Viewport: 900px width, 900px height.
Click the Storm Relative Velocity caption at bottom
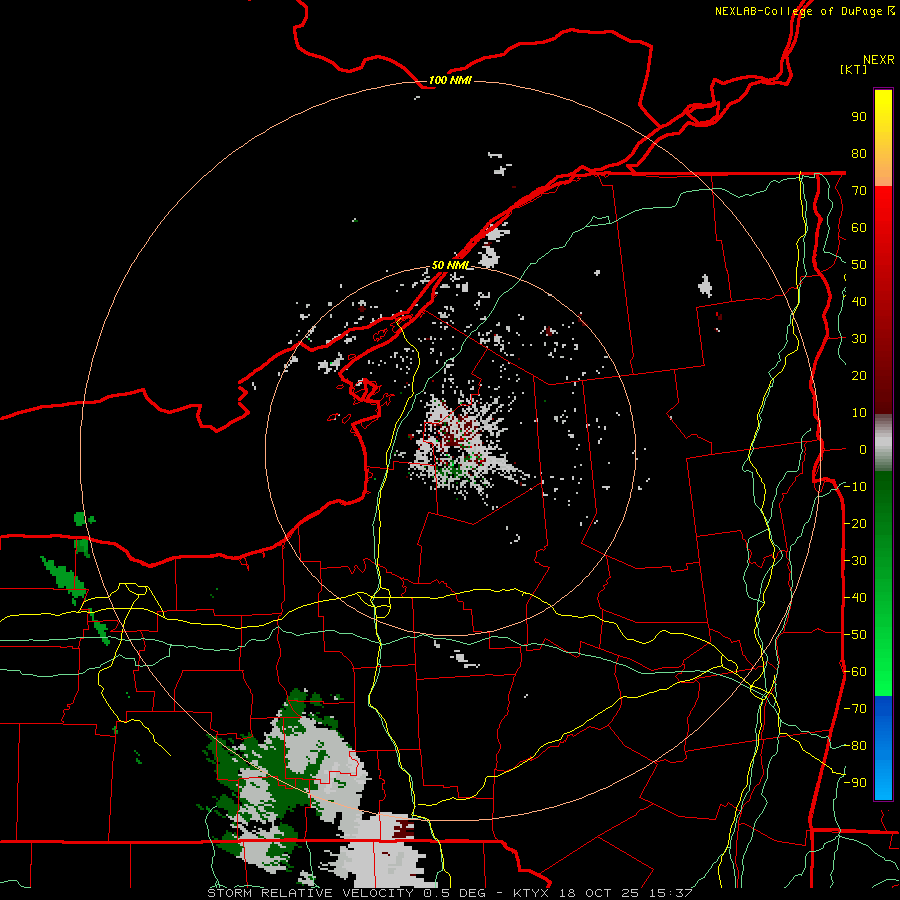click(x=450, y=893)
